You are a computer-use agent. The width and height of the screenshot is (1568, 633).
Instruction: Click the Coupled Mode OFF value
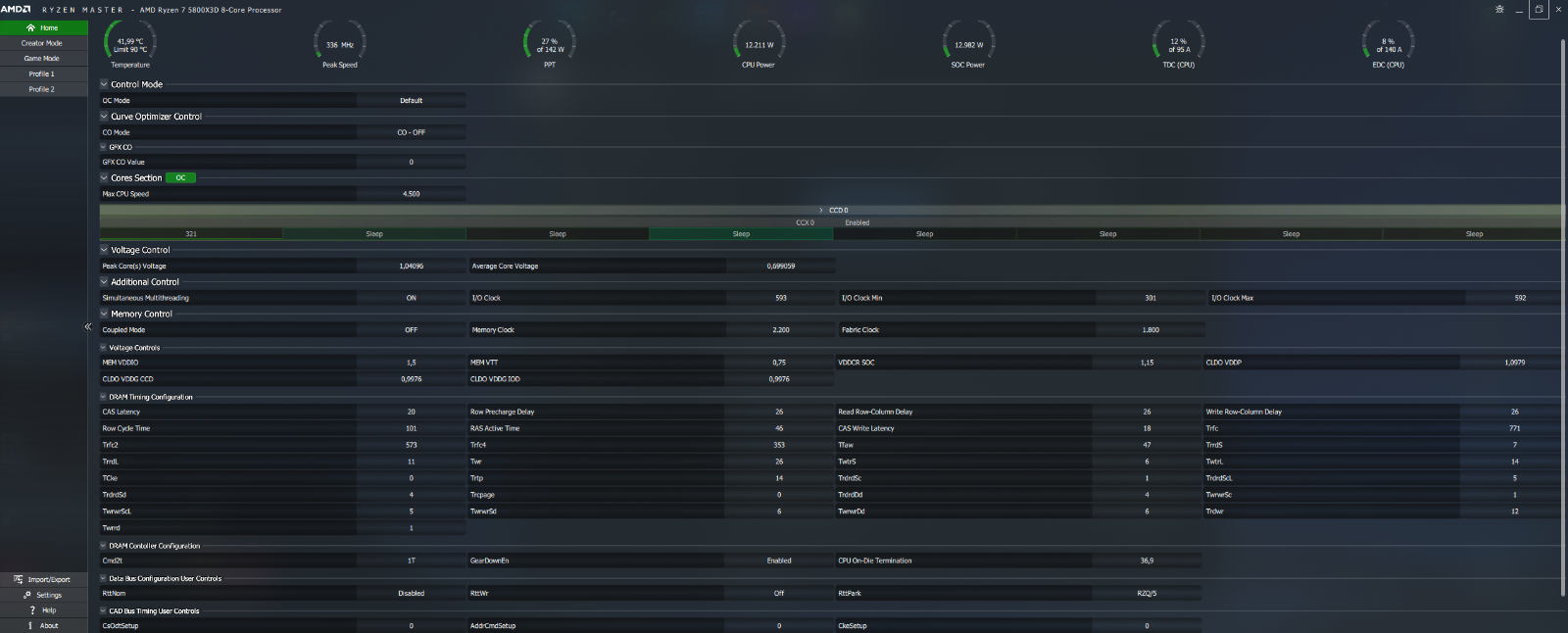click(x=412, y=330)
